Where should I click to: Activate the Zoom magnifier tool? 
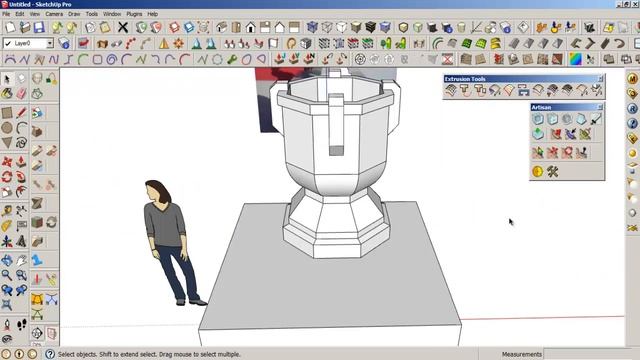pos(7,275)
